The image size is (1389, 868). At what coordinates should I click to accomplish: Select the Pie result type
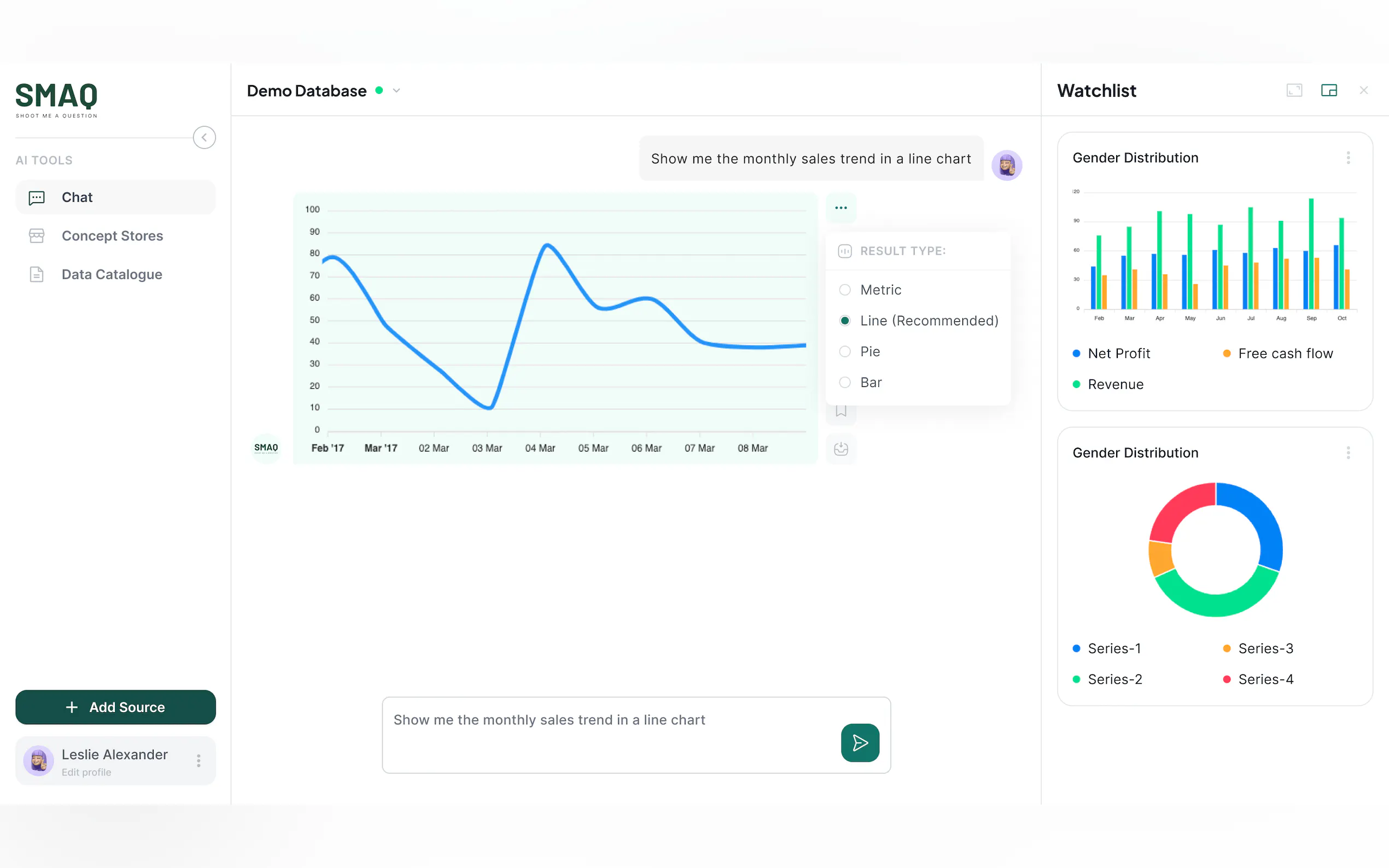[845, 351]
